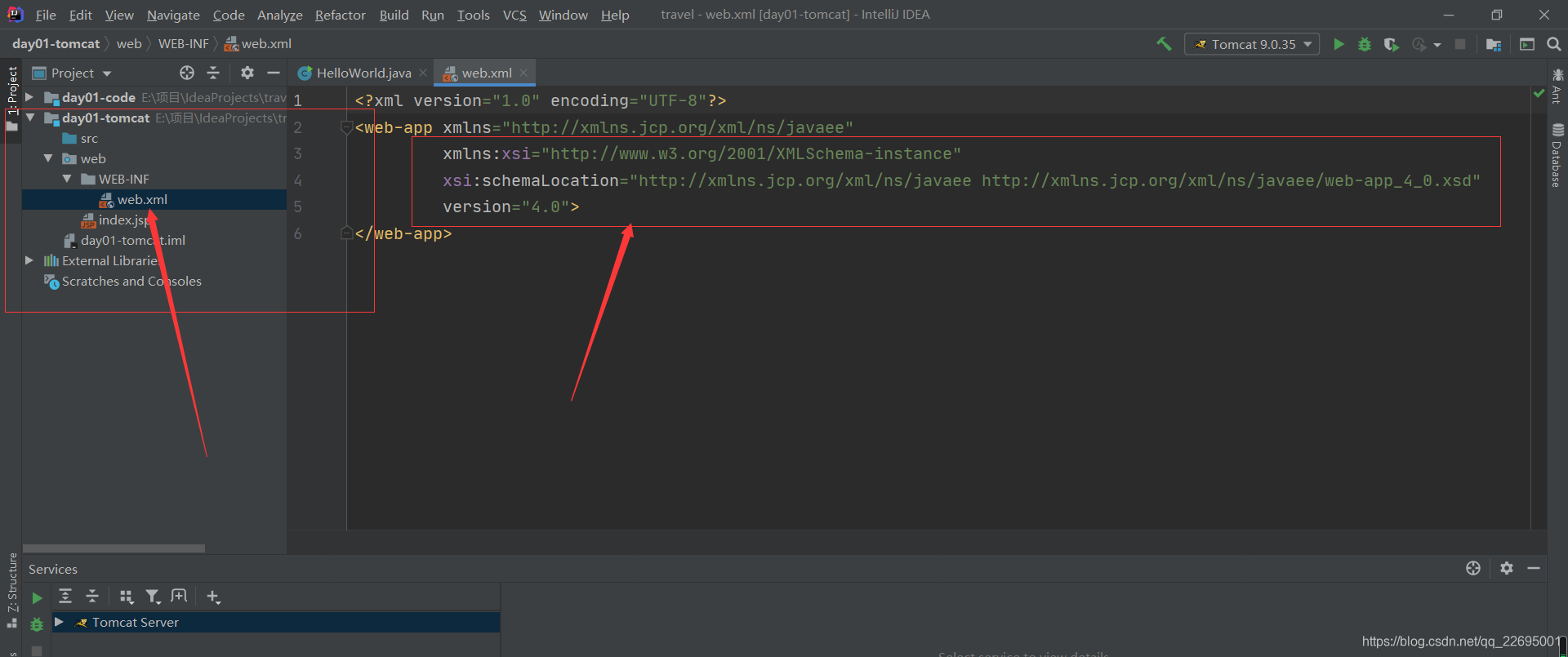Run with coverage shield icon

(x=1392, y=44)
